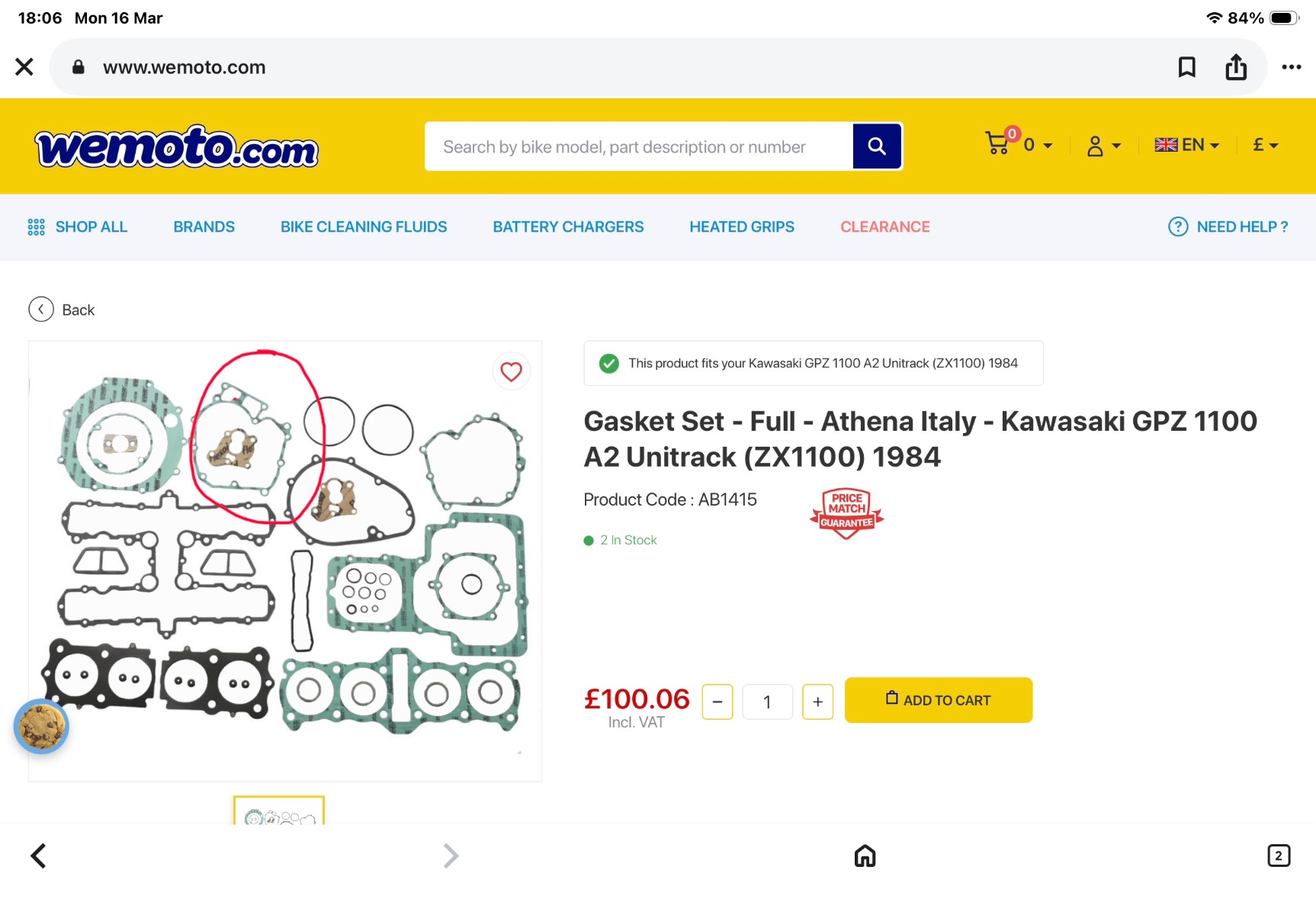Open the browser more options menu
Image resolution: width=1316 pixels, height=915 pixels.
[x=1291, y=67]
